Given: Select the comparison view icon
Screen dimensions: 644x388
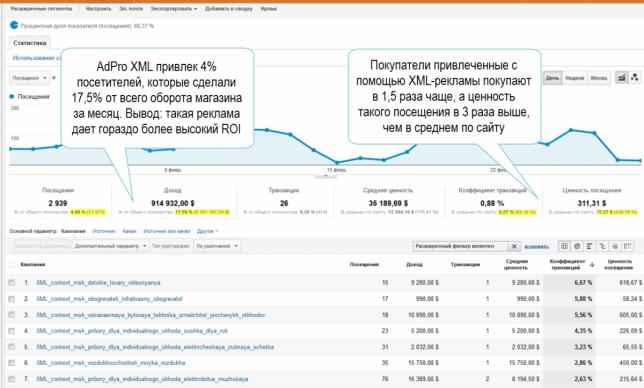Looking at the screenshot, I should point(602,246).
